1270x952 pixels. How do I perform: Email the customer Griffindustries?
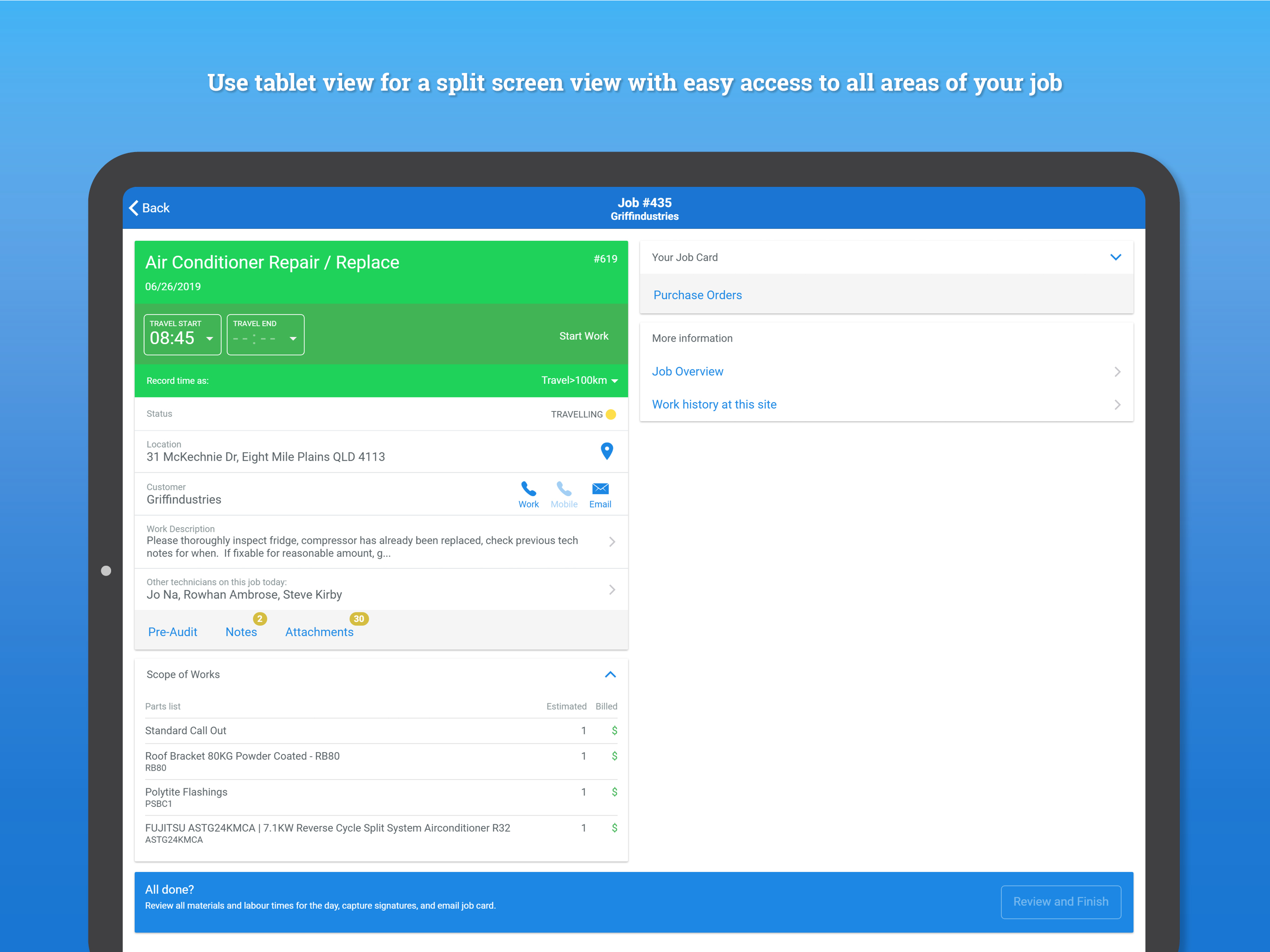600,495
